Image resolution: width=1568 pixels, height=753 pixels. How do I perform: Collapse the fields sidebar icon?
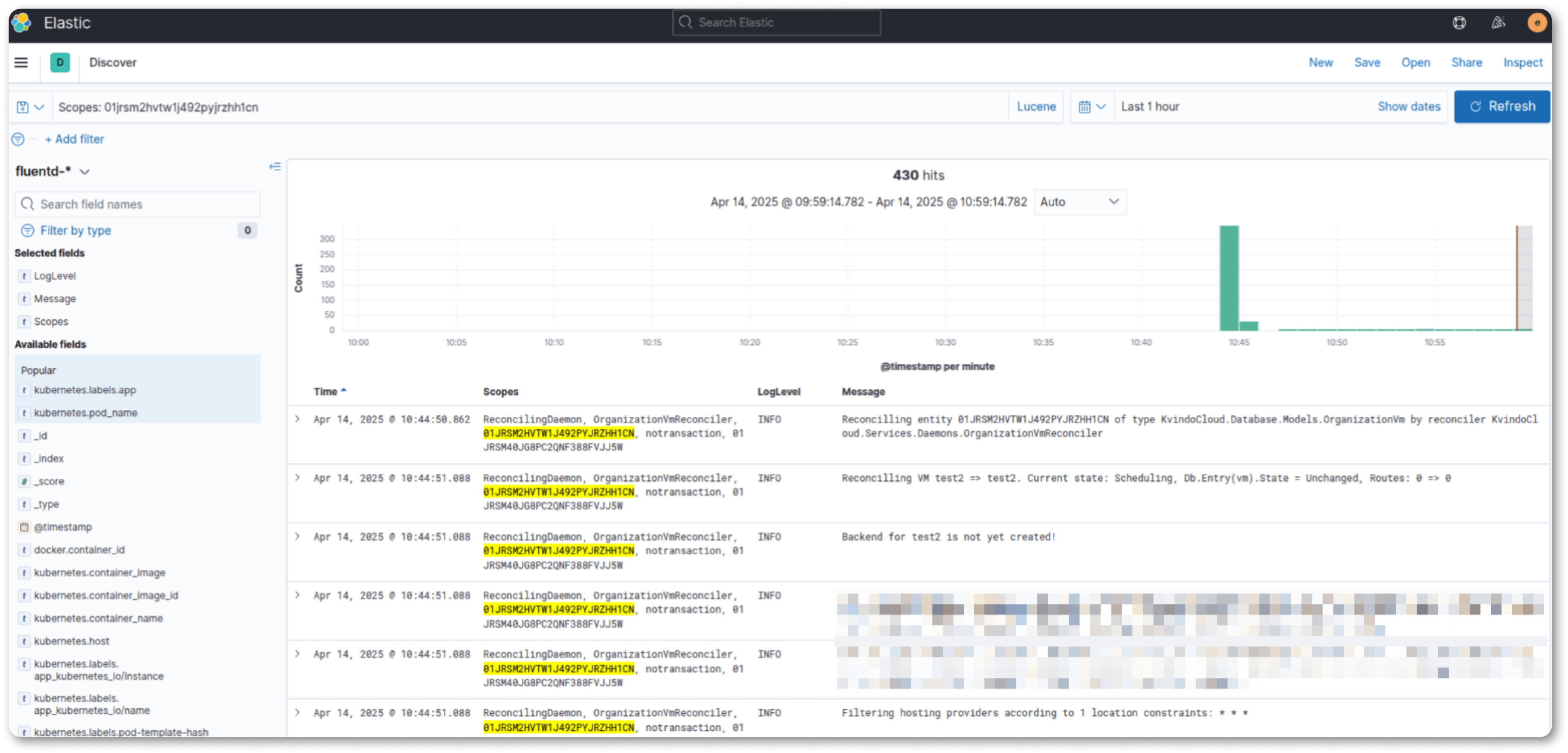tap(275, 167)
